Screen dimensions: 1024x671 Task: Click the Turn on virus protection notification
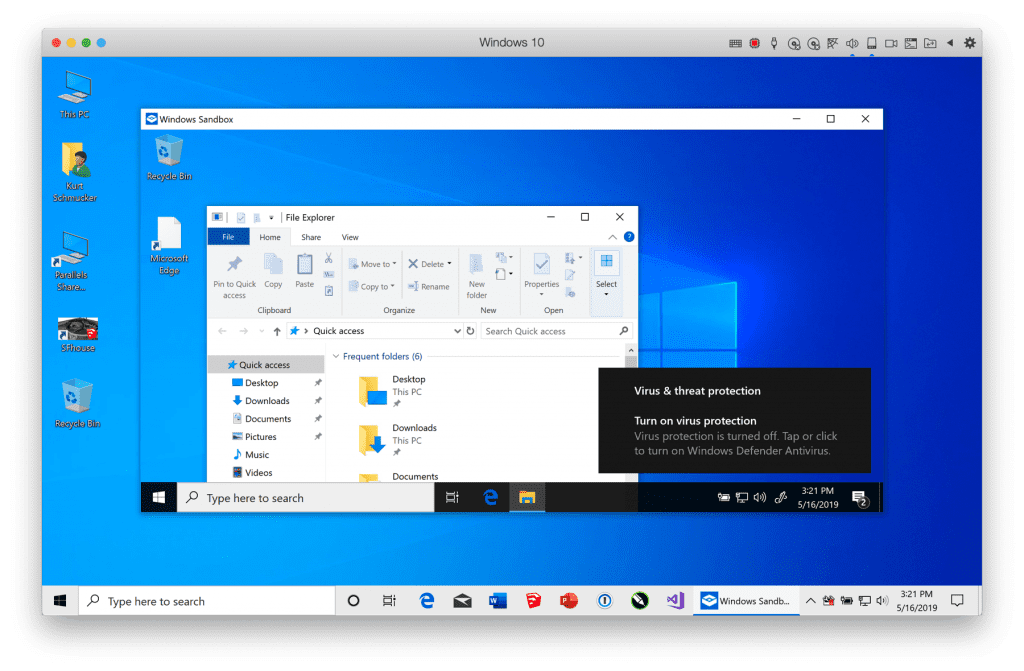[734, 420]
